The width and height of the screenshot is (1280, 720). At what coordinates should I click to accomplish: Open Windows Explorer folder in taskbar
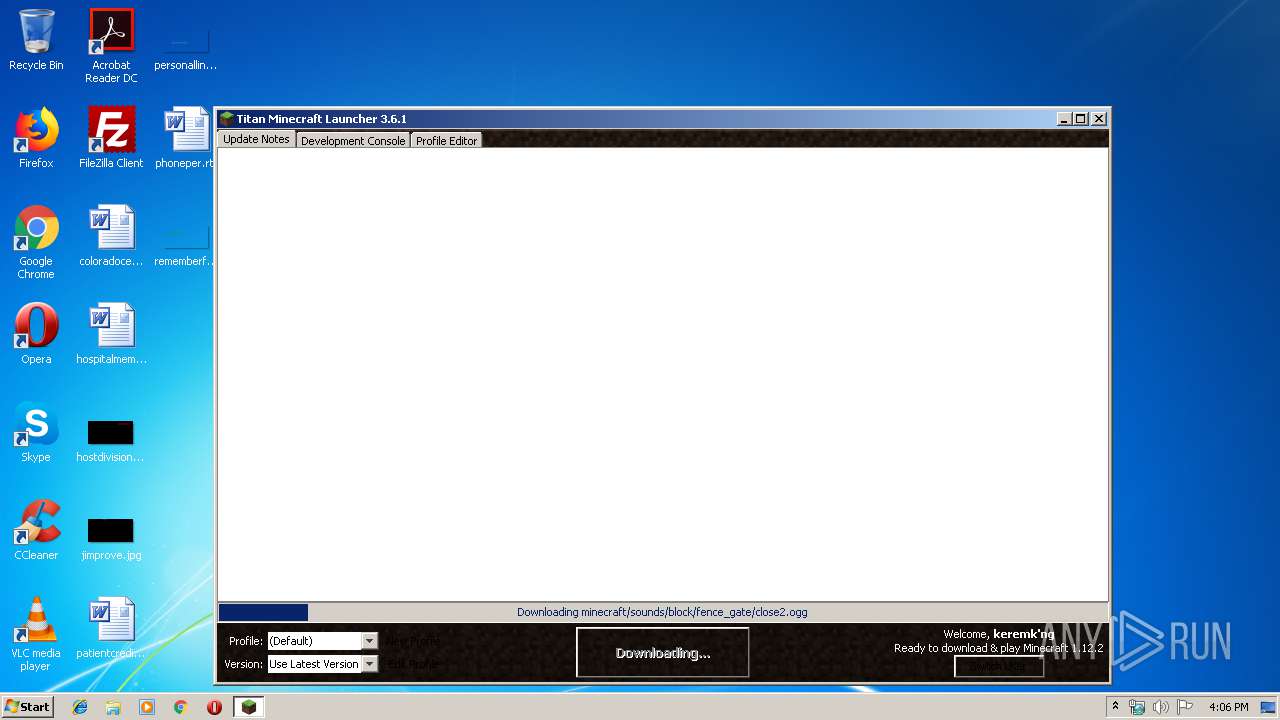coord(113,707)
